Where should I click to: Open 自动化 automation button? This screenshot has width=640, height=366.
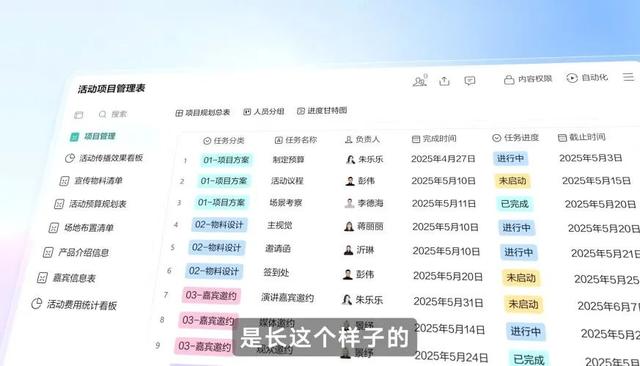point(587,78)
